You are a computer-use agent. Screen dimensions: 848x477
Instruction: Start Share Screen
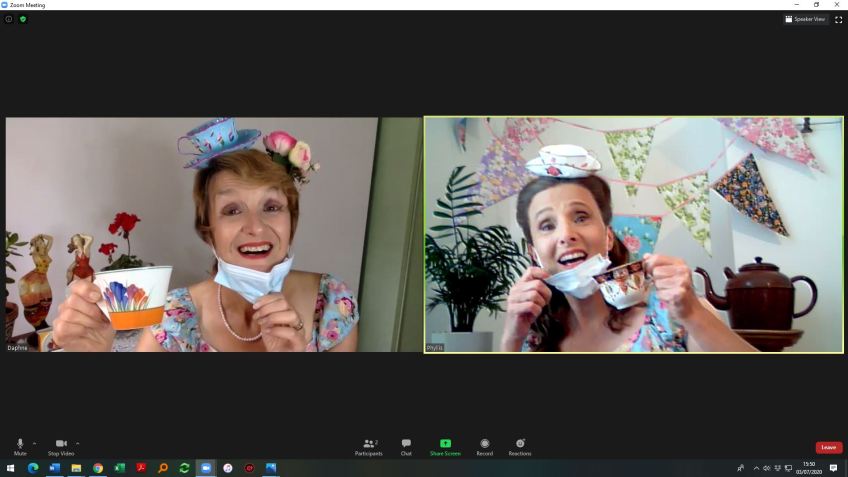pyautogui.click(x=445, y=446)
